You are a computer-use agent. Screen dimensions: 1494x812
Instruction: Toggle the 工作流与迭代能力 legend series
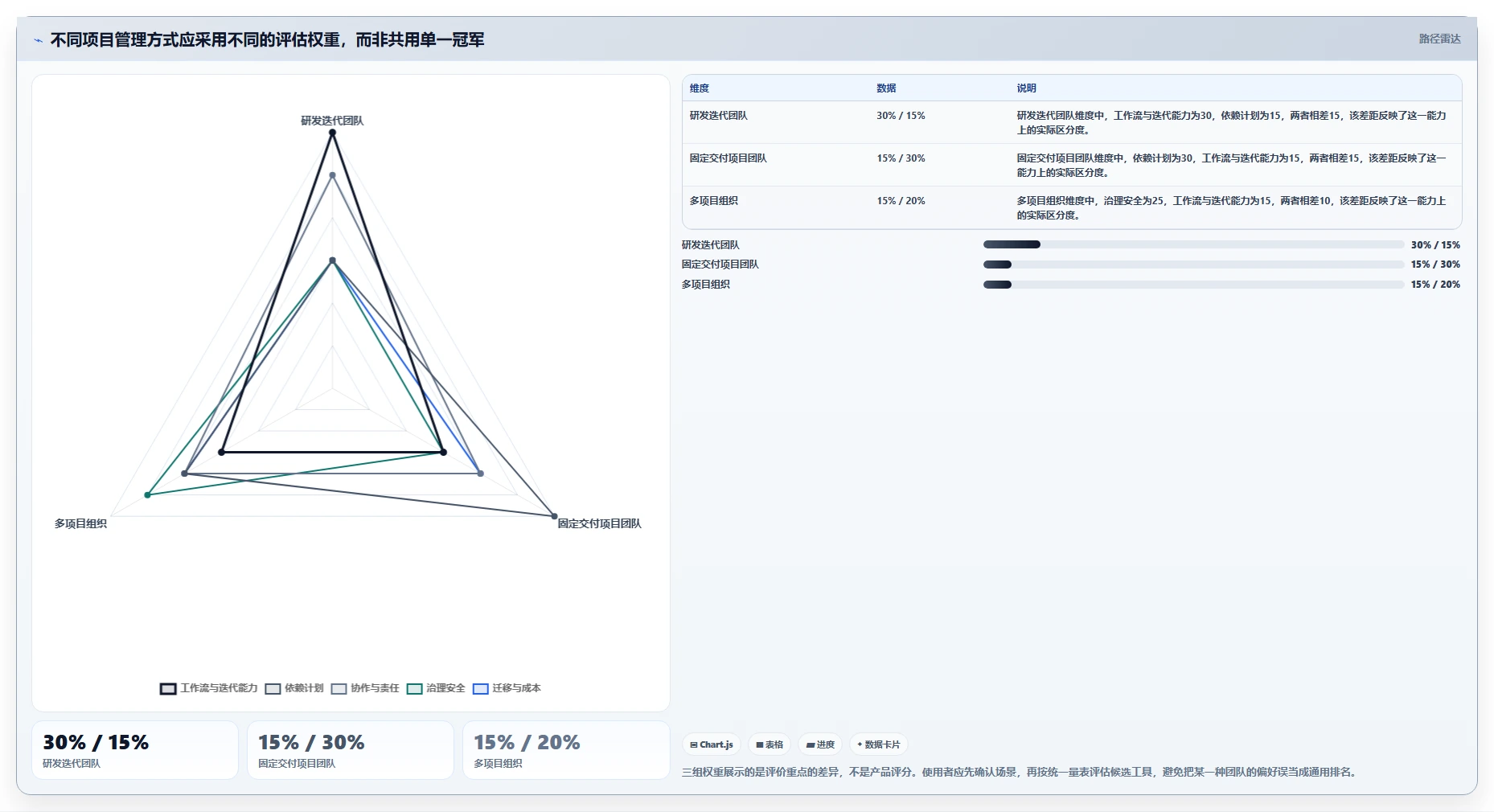209,688
